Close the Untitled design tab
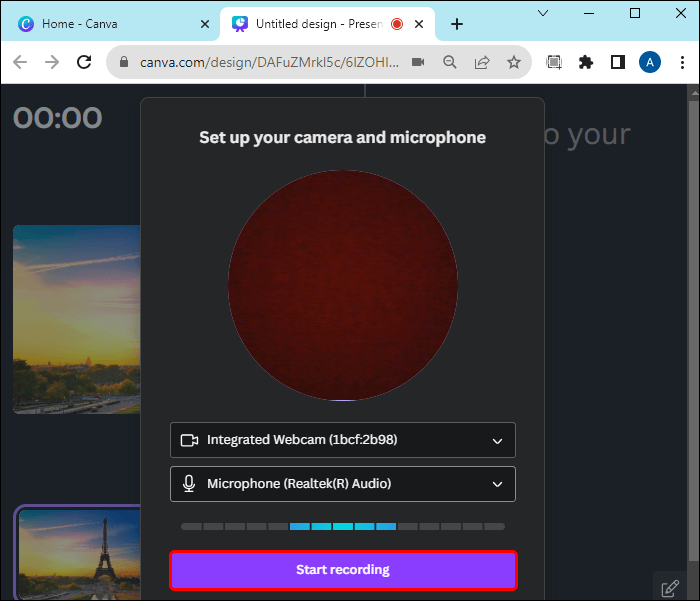The image size is (700, 601). [x=419, y=24]
